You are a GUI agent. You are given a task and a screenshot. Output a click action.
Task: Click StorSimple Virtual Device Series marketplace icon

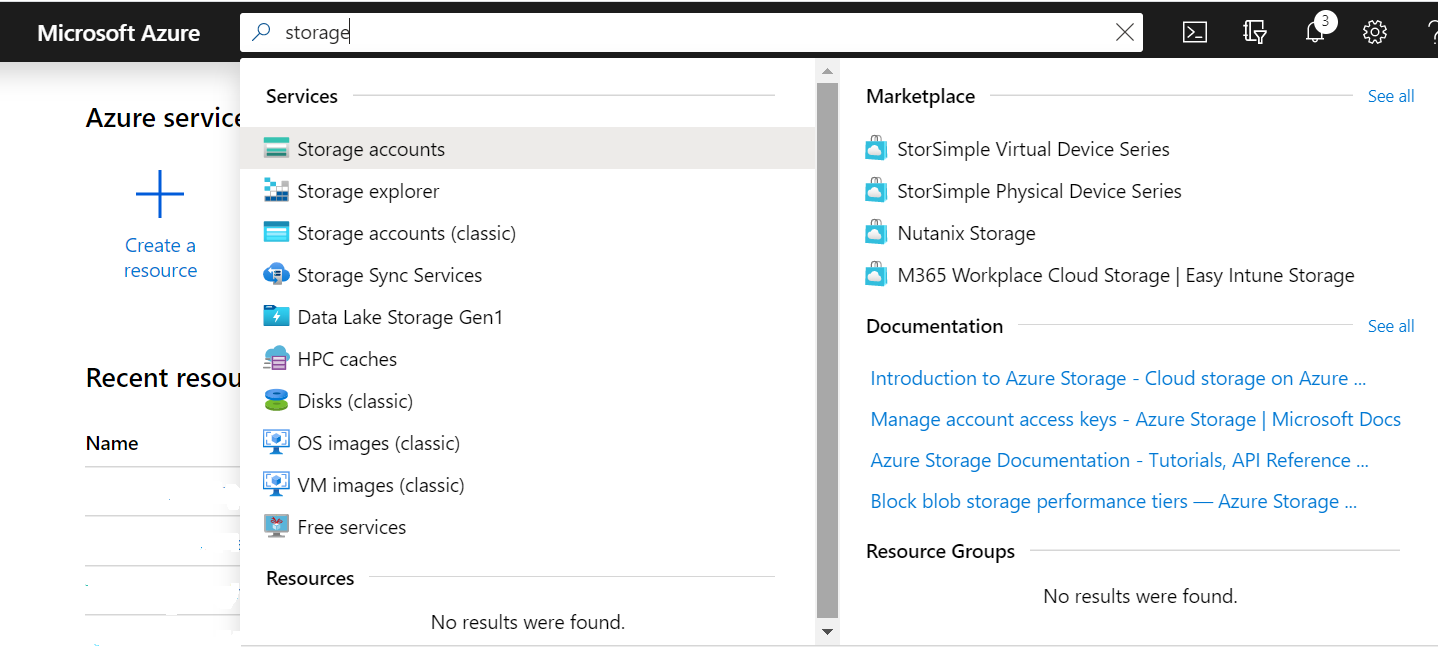(x=876, y=149)
